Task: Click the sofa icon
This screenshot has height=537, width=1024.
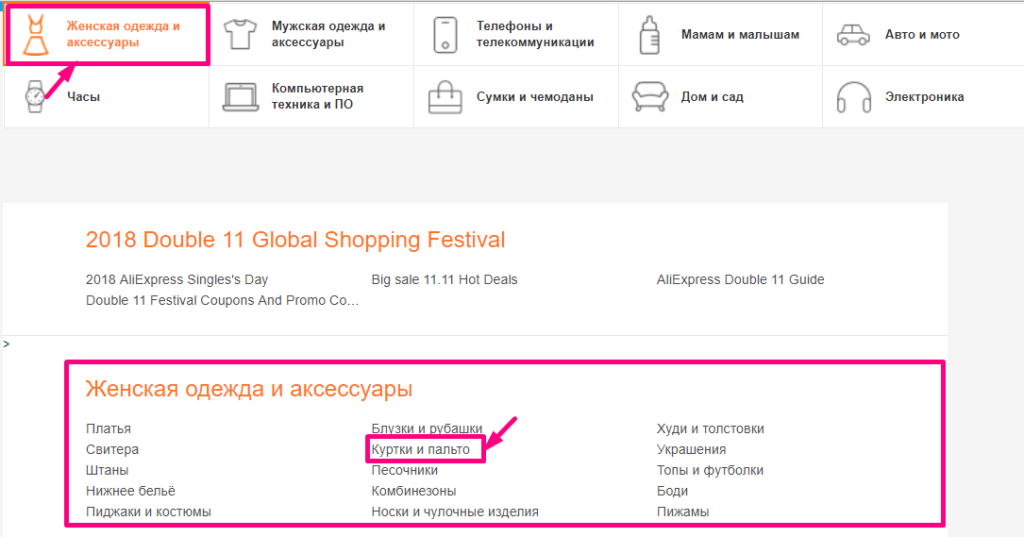Action: pos(648,96)
